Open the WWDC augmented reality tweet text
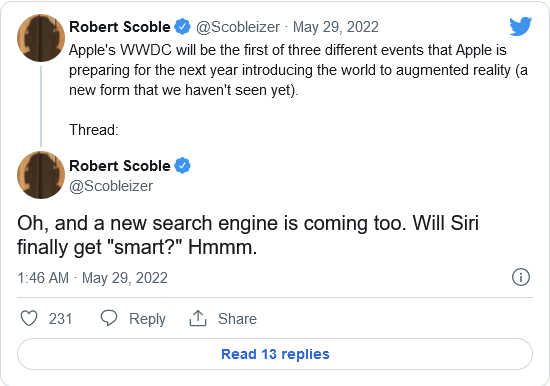This screenshot has width=550, height=386. pos(298,70)
